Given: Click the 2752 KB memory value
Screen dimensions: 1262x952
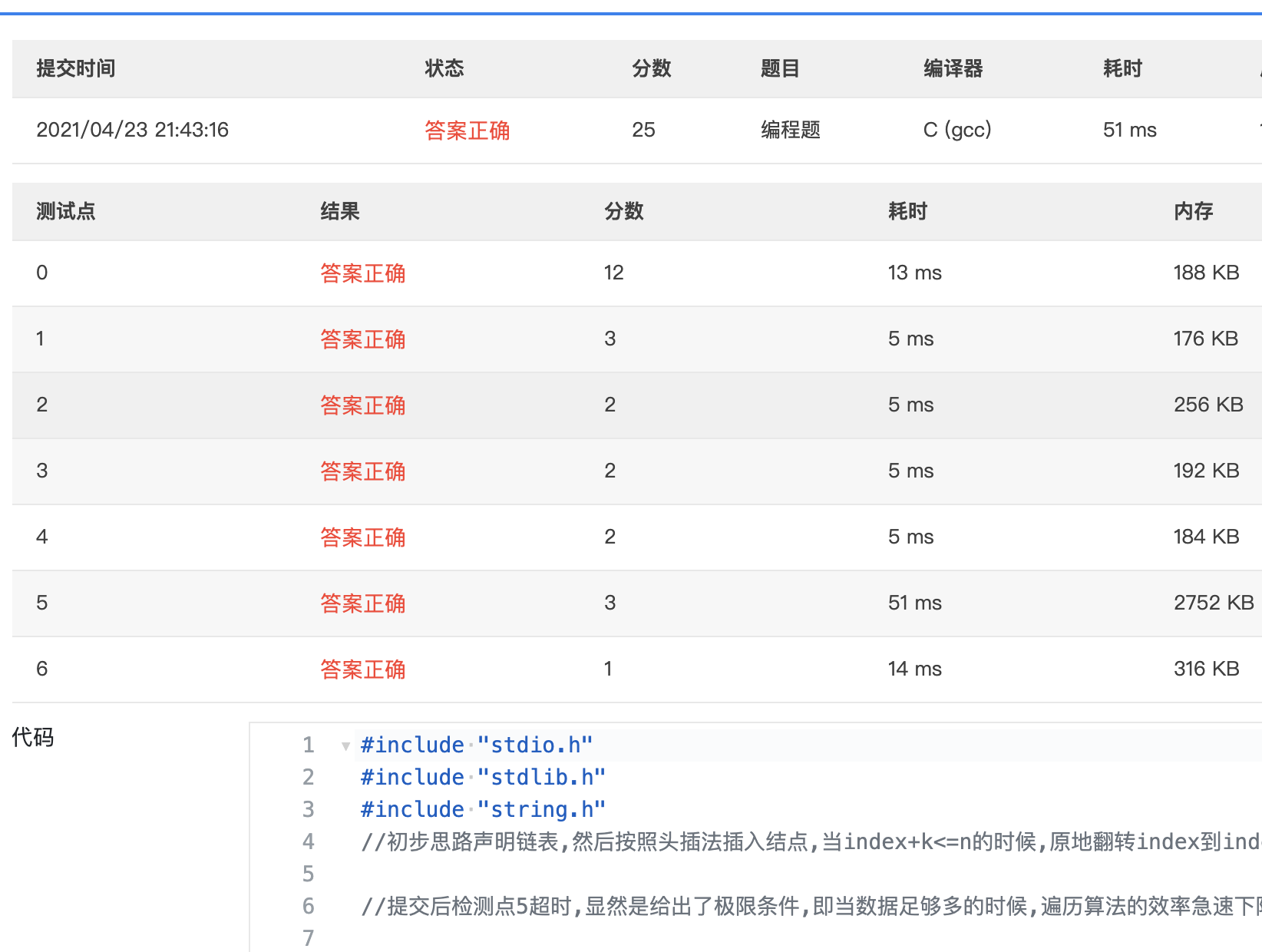Looking at the screenshot, I should pyautogui.click(x=1214, y=603).
